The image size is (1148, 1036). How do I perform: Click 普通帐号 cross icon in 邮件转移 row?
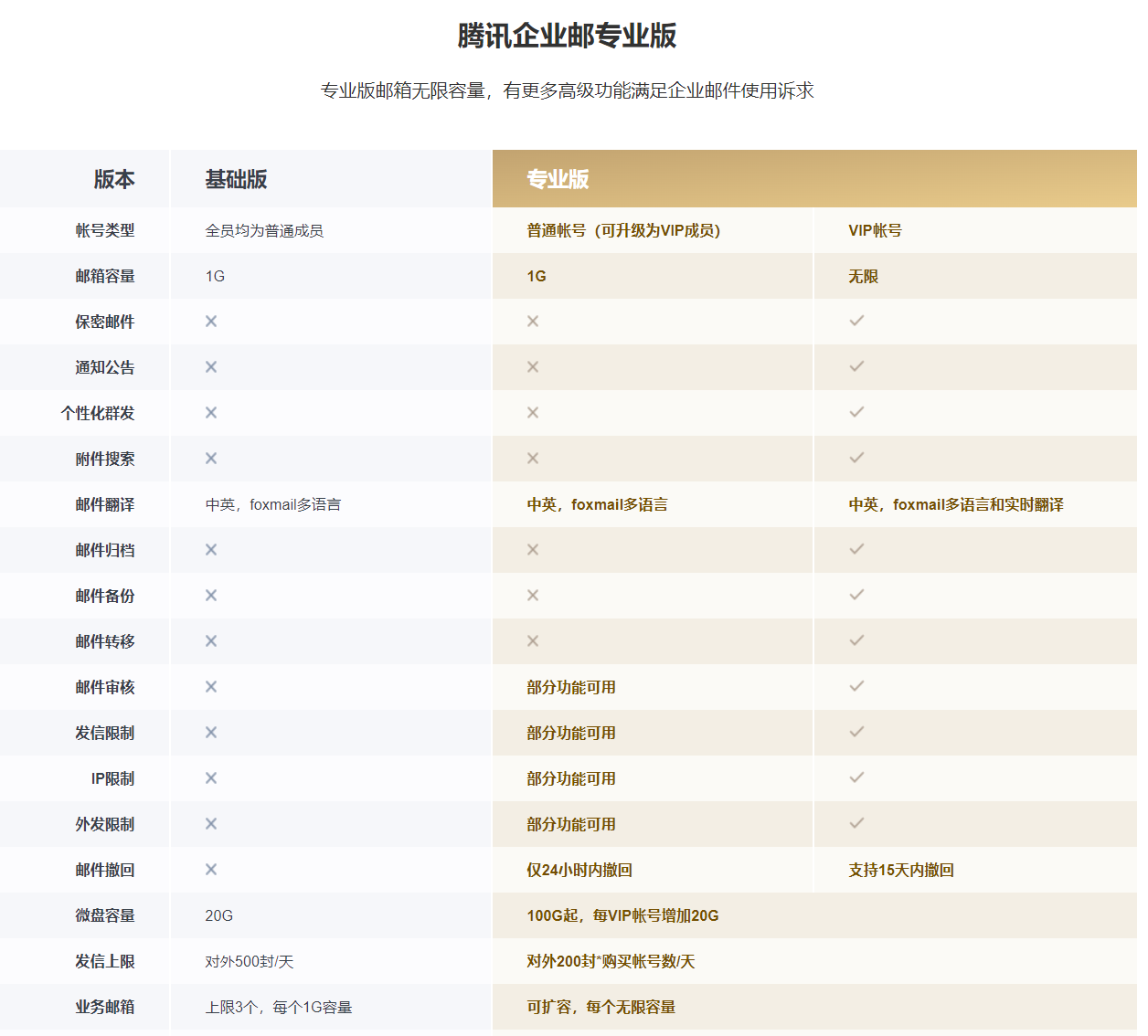[533, 640]
